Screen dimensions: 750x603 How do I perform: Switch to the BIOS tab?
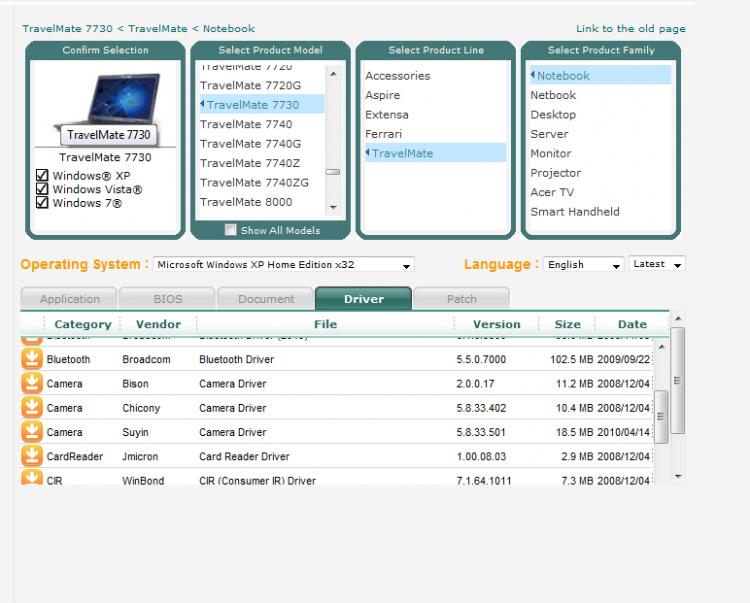pos(167,299)
